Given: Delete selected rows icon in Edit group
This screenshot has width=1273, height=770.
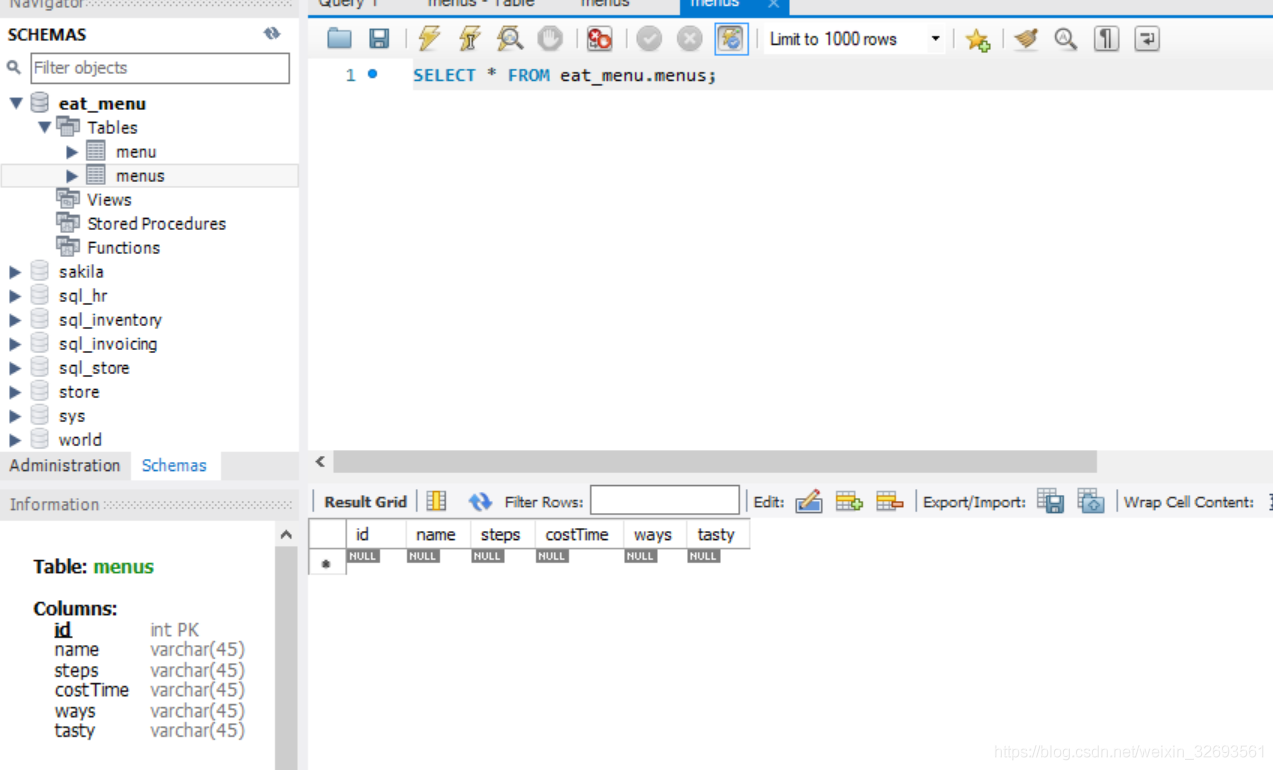Looking at the screenshot, I should [x=889, y=501].
